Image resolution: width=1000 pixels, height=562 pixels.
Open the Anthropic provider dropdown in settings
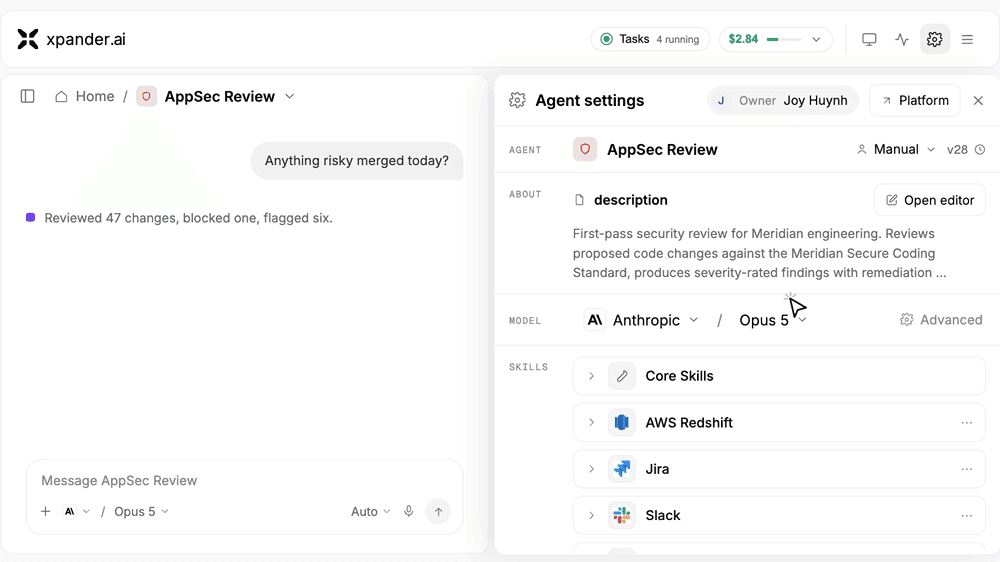click(642, 320)
